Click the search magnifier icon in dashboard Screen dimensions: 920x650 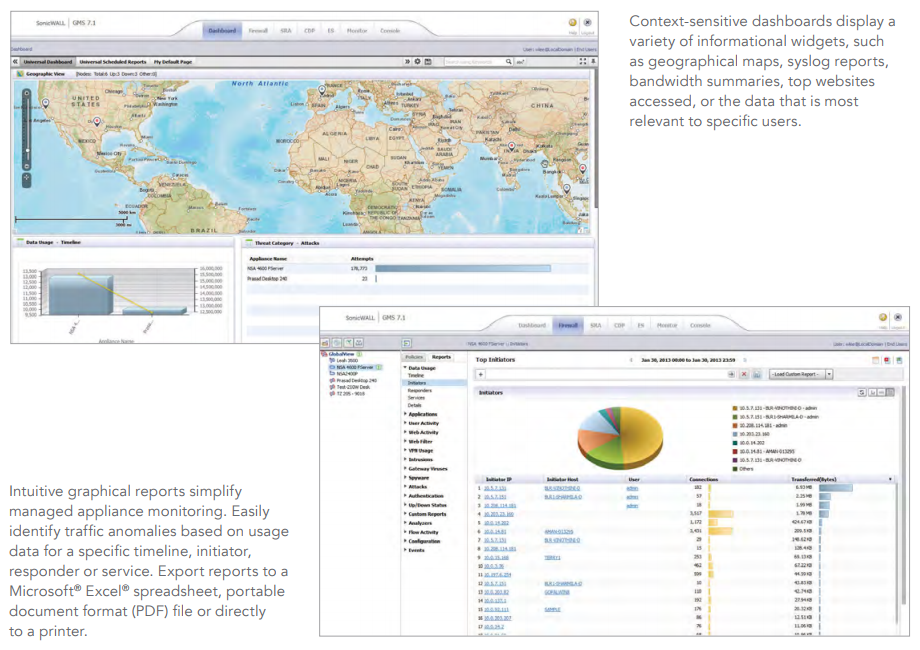[x=509, y=62]
